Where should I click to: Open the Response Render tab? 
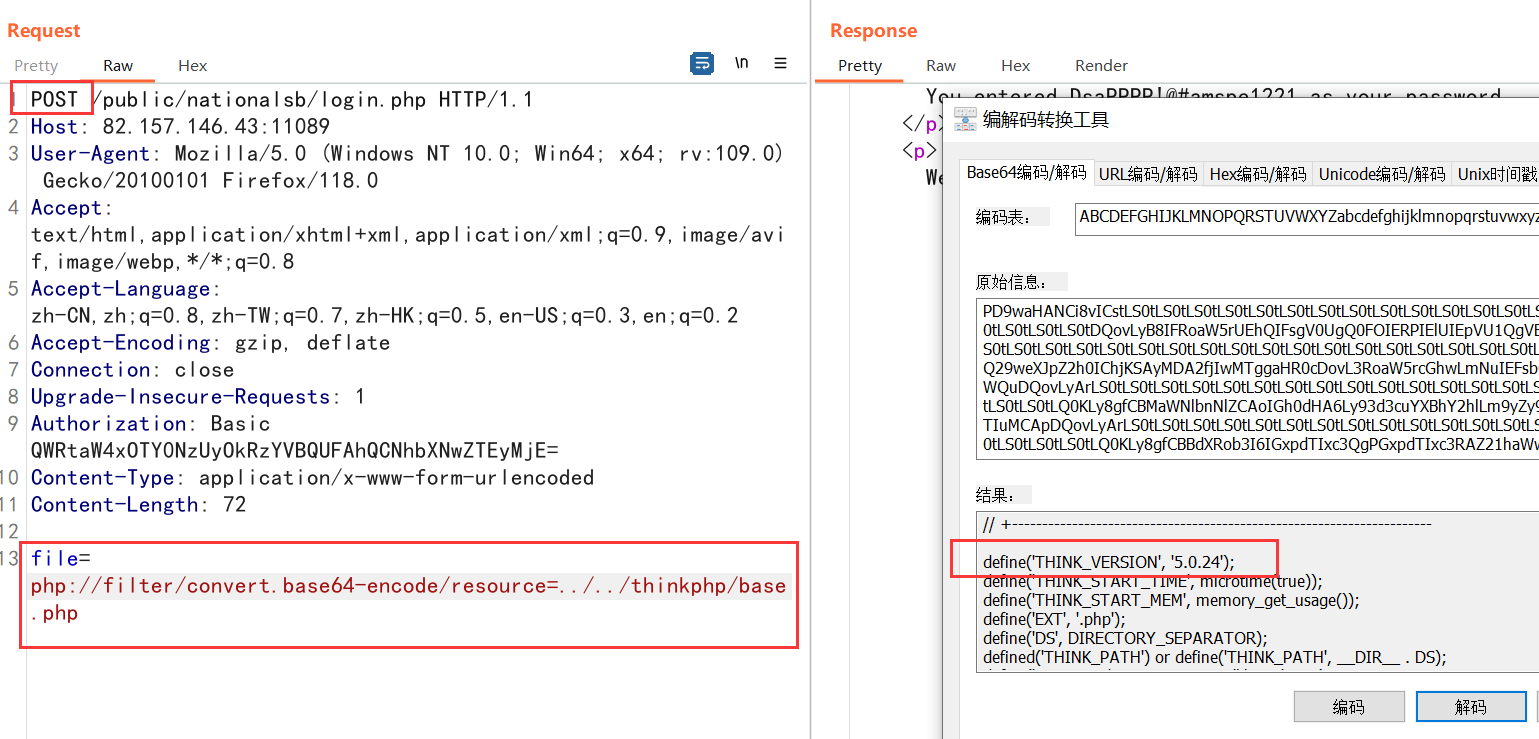1101,65
